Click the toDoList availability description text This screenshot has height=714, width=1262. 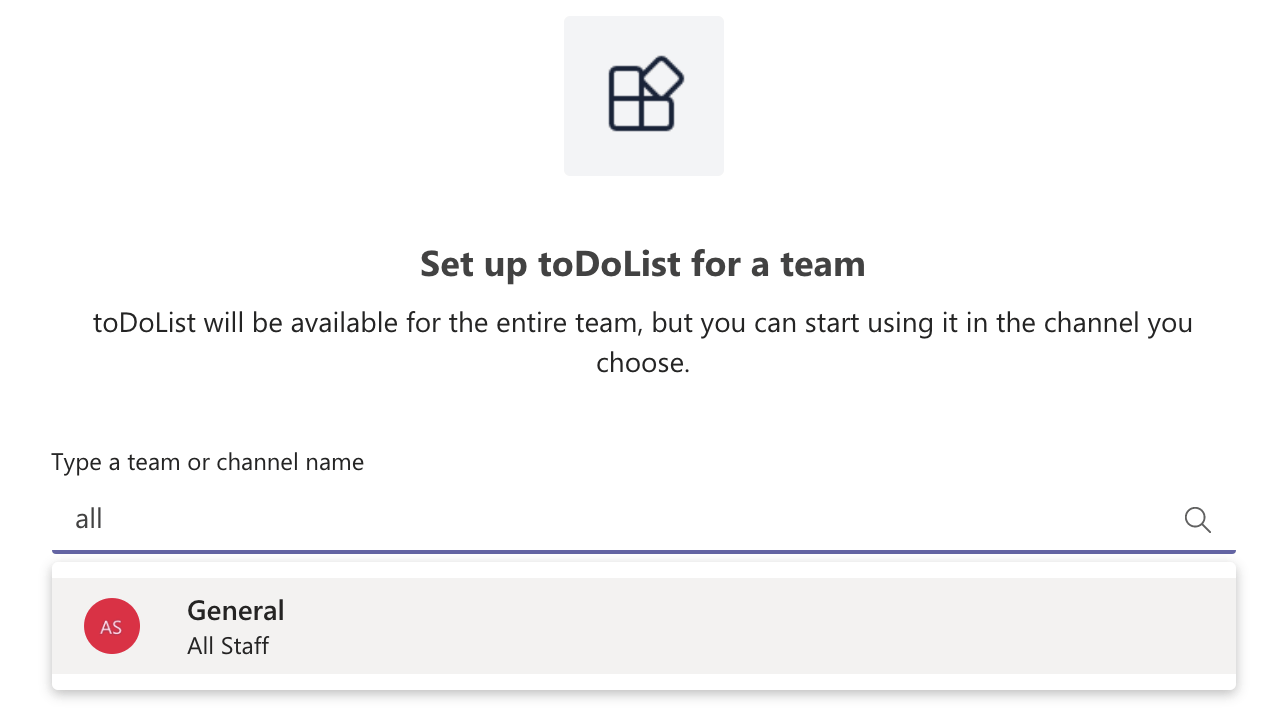point(643,324)
